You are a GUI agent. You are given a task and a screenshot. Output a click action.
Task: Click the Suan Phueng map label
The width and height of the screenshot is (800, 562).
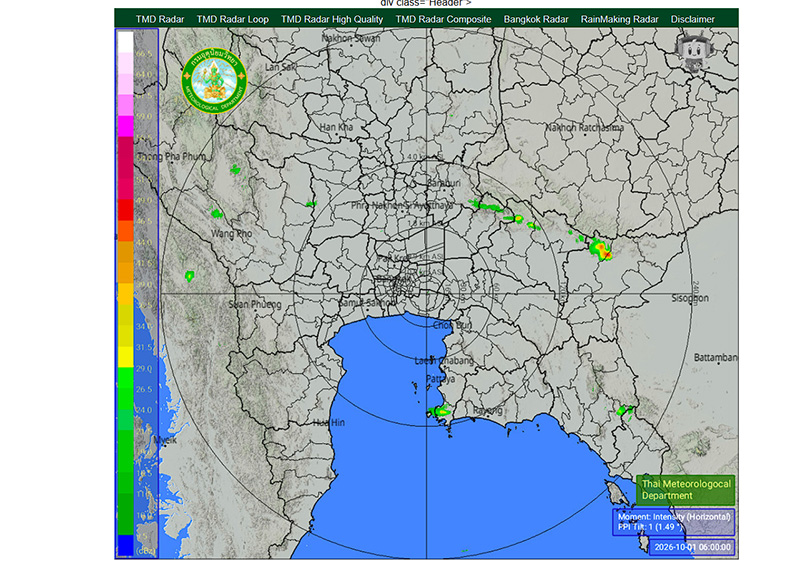click(x=255, y=304)
